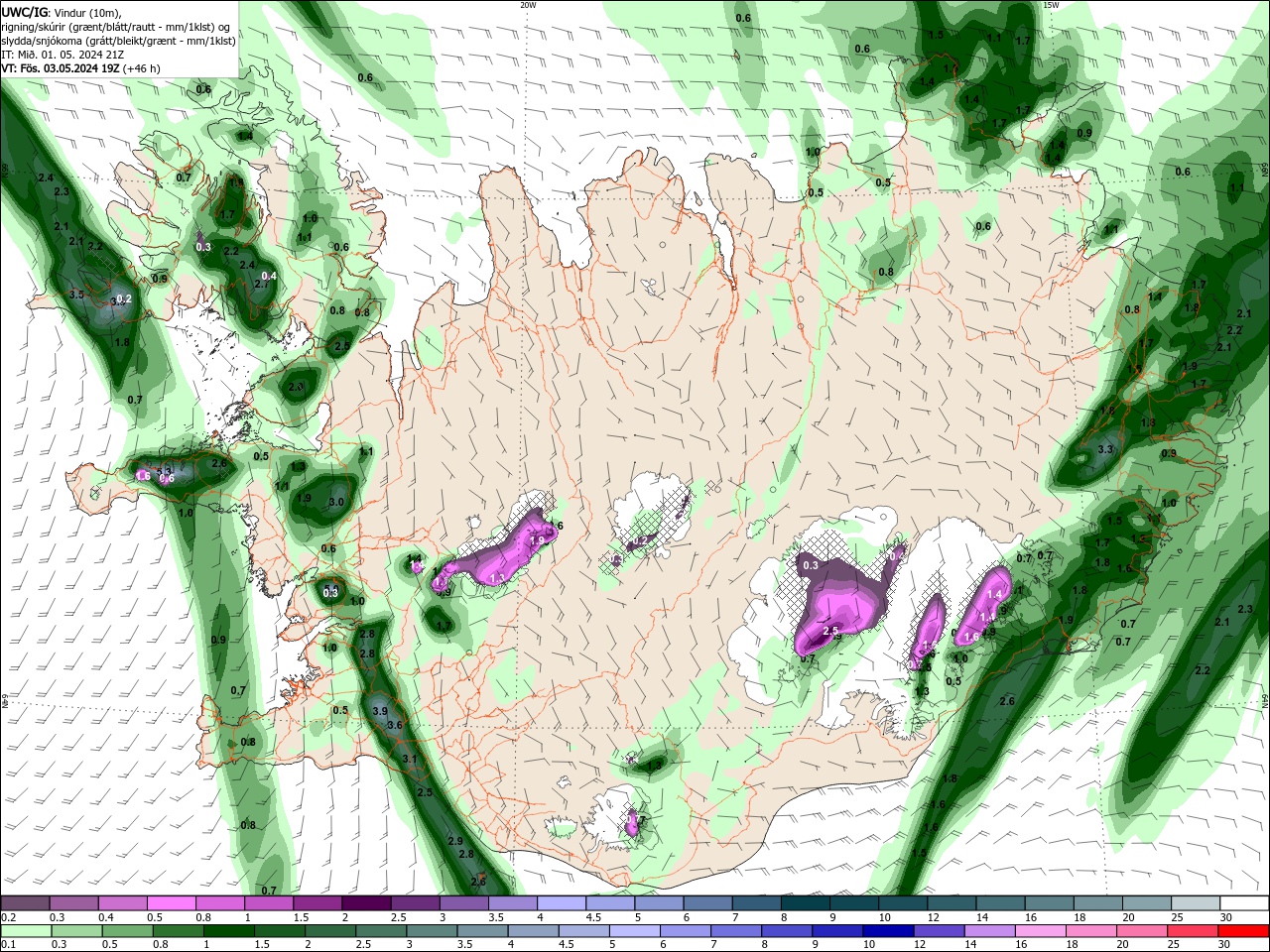Select white 30 swatch in snow scale
This screenshot has width=1270, height=952.
[1244, 904]
